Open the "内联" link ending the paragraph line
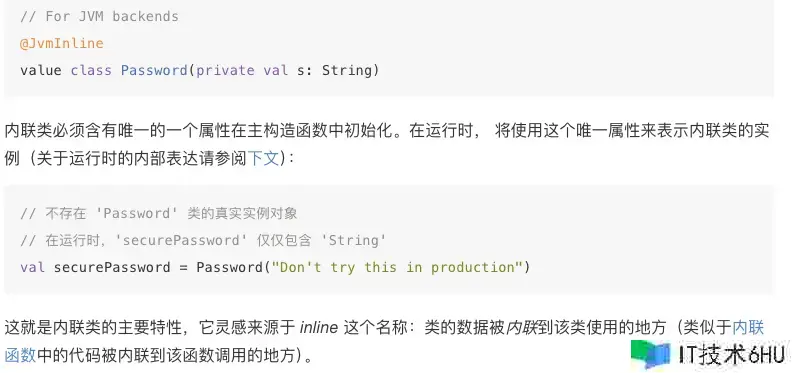 pyautogui.click(x=748, y=328)
